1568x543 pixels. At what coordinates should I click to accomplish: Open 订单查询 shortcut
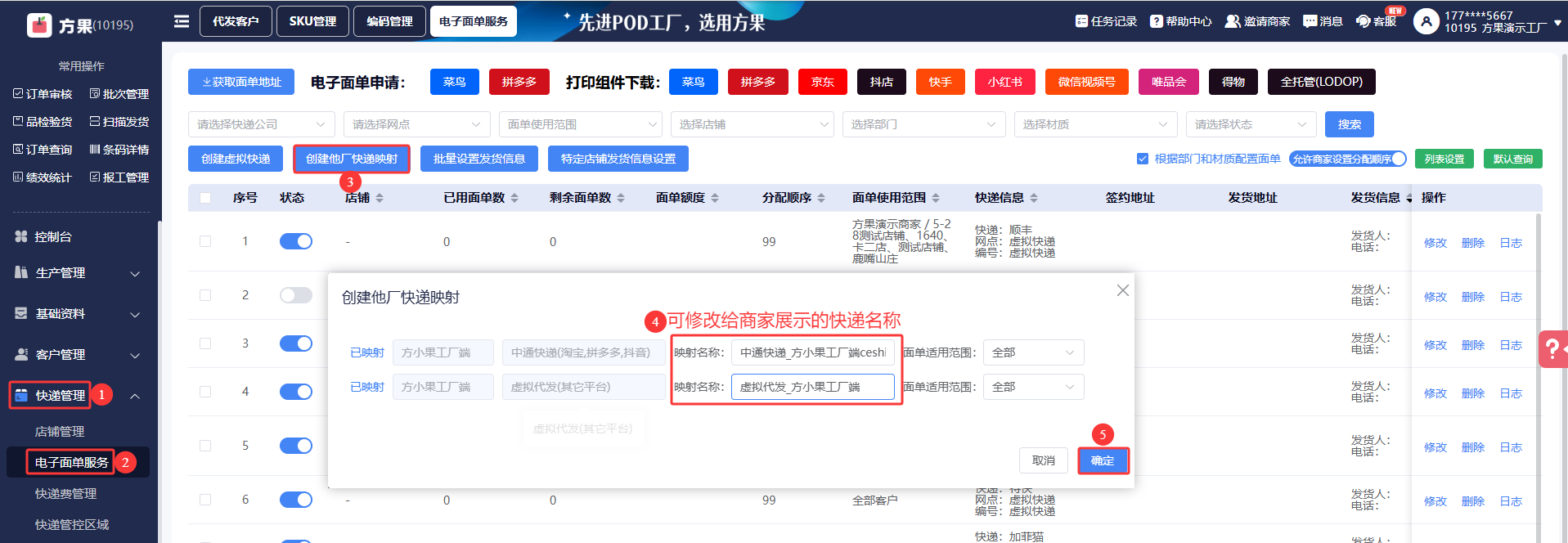[x=43, y=150]
